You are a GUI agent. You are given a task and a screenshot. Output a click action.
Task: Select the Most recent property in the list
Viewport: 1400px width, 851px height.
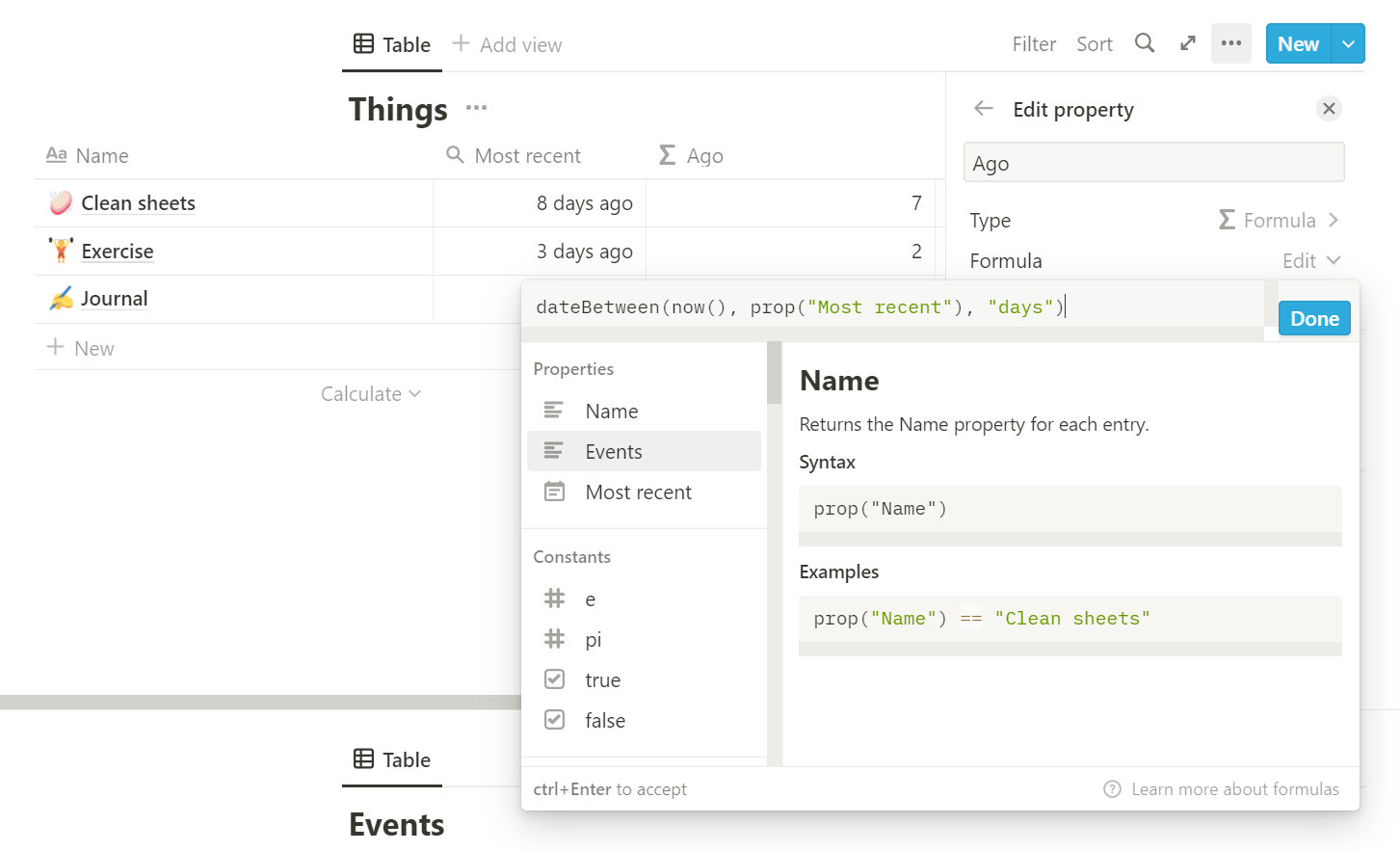(x=644, y=492)
